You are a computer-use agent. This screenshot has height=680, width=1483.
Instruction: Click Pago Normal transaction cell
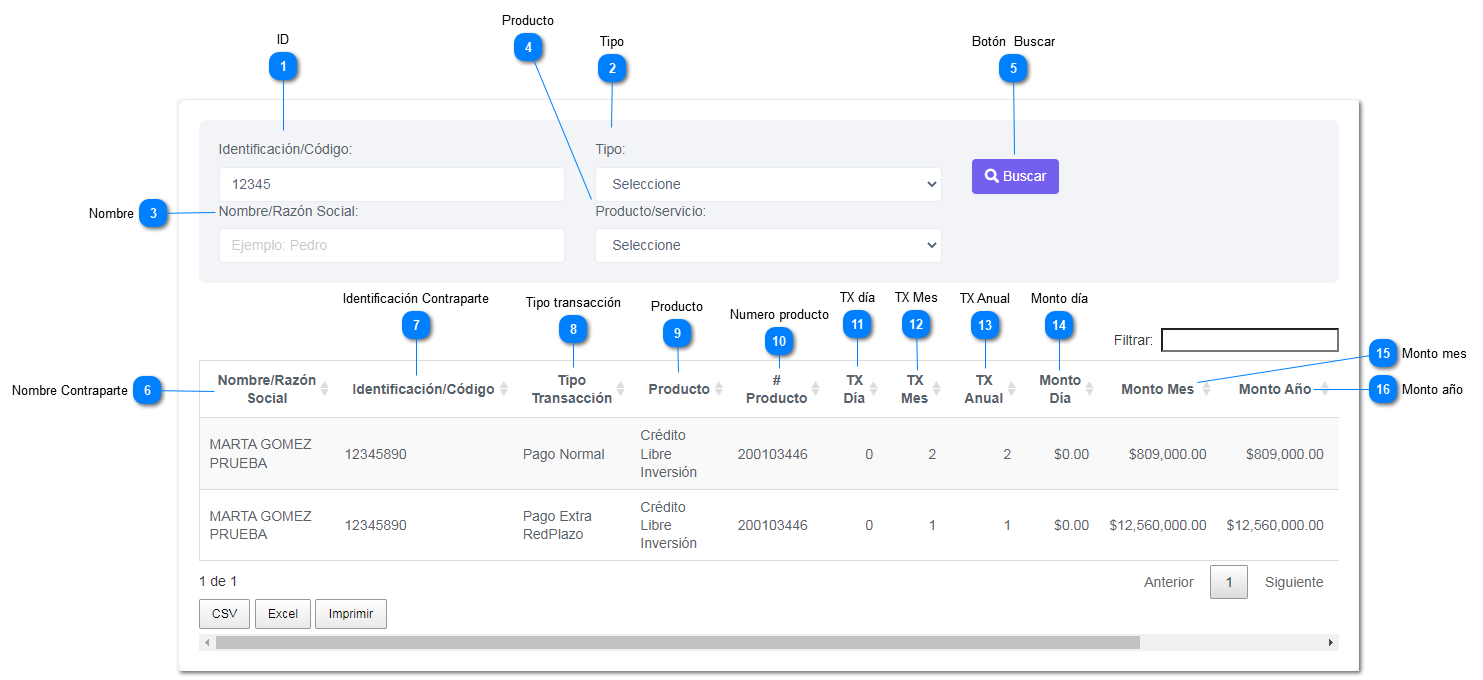coord(564,454)
